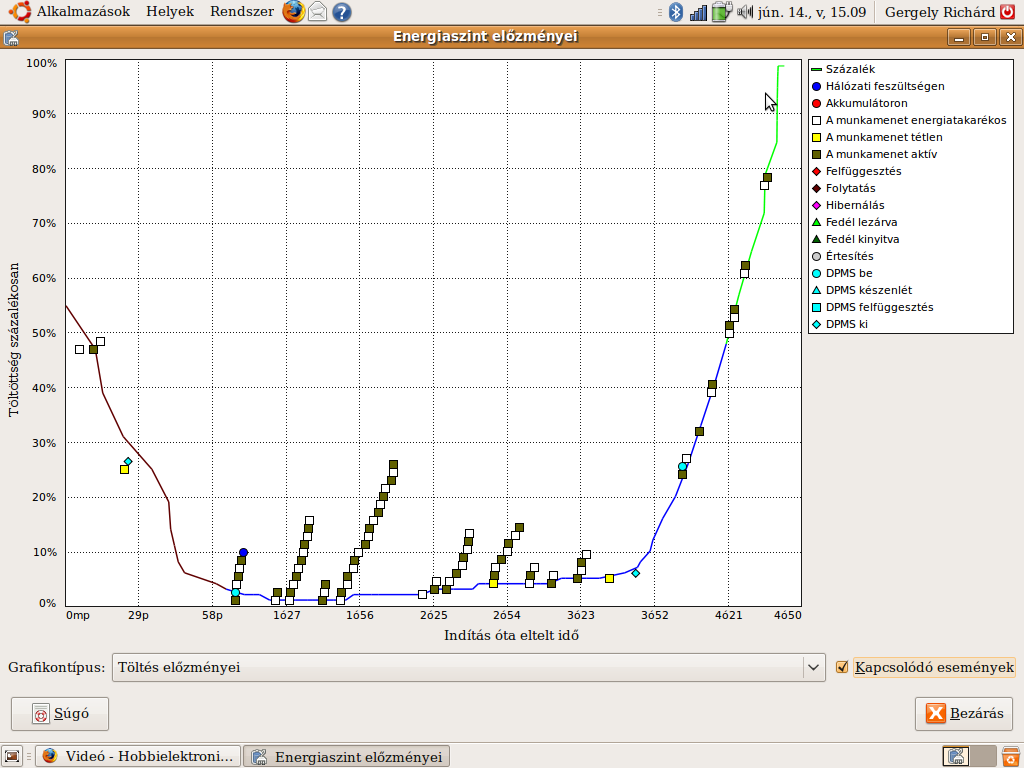Image resolution: width=1024 pixels, height=768 pixels.
Task: Show desktop using bottom-left panel icon
Action: [12, 756]
